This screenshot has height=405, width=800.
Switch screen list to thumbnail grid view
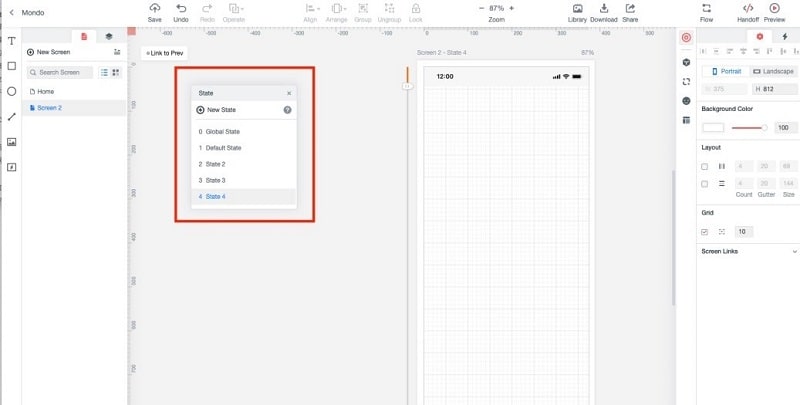pos(116,72)
